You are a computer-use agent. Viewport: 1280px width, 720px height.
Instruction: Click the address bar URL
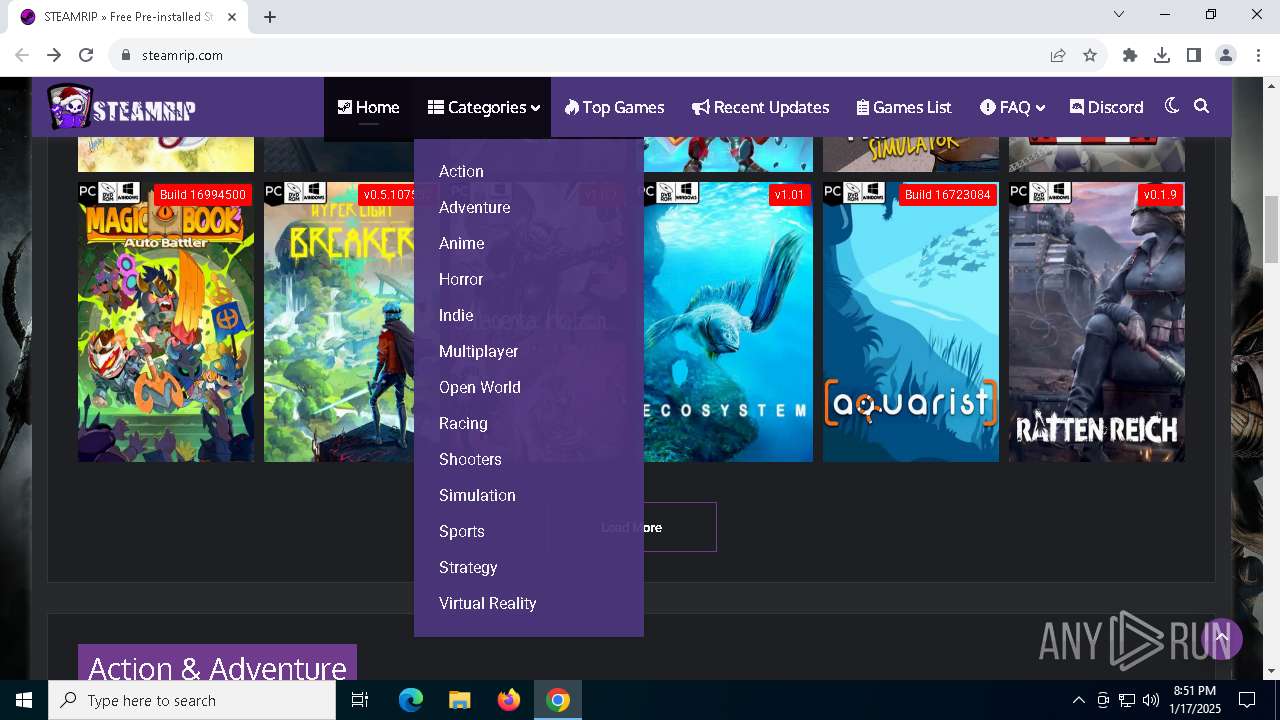click(x=182, y=55)
